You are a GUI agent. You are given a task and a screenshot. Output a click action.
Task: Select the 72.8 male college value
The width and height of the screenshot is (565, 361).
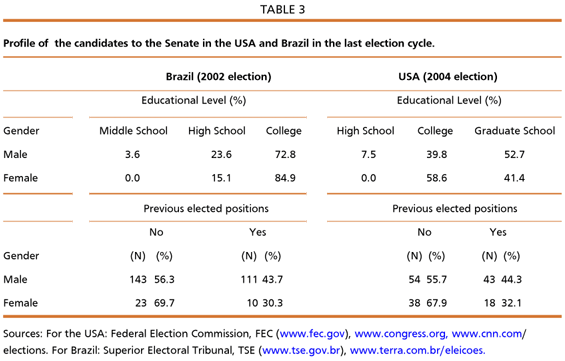click(285, 155)
